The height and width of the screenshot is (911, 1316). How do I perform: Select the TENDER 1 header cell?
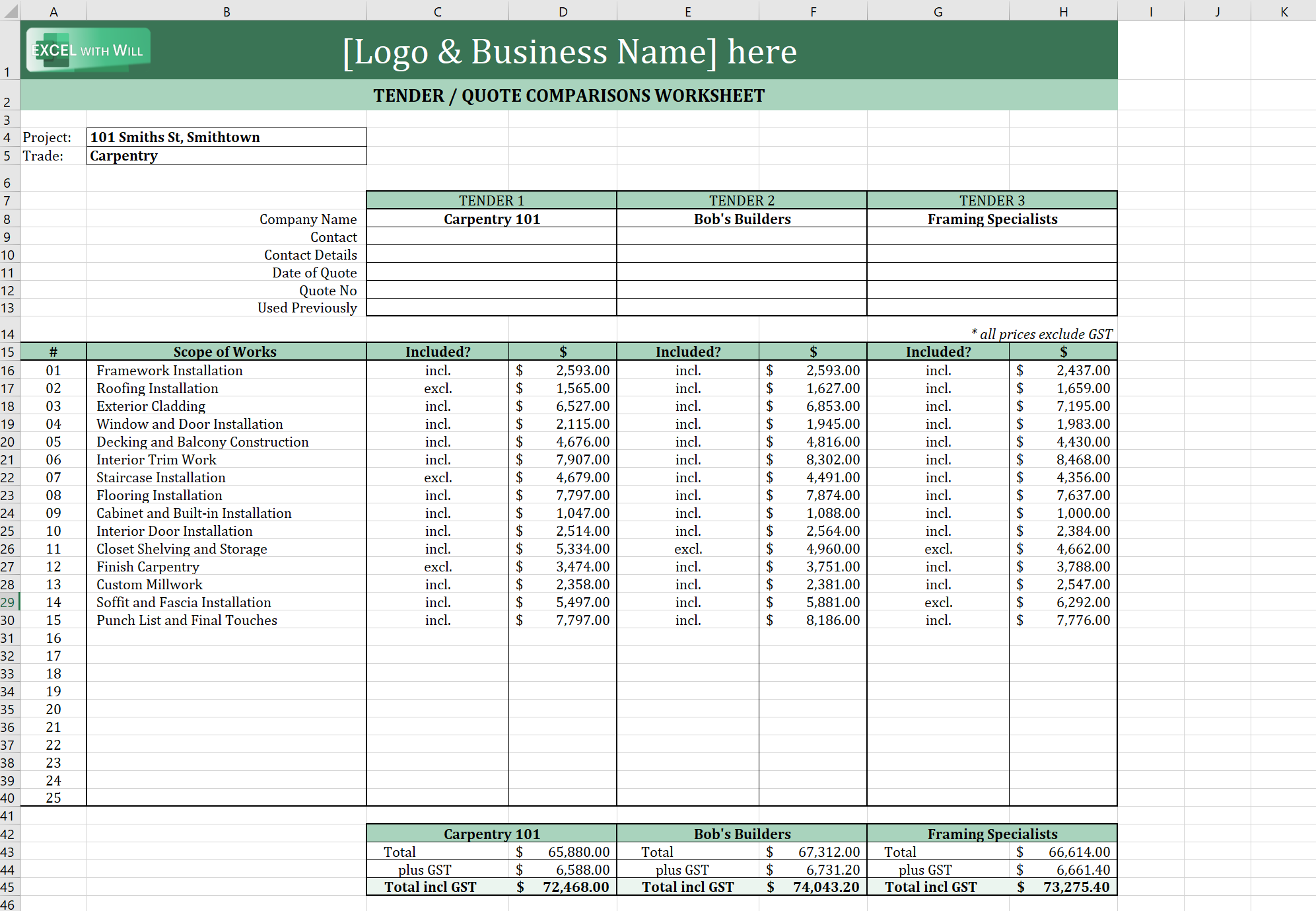[491, 200]
